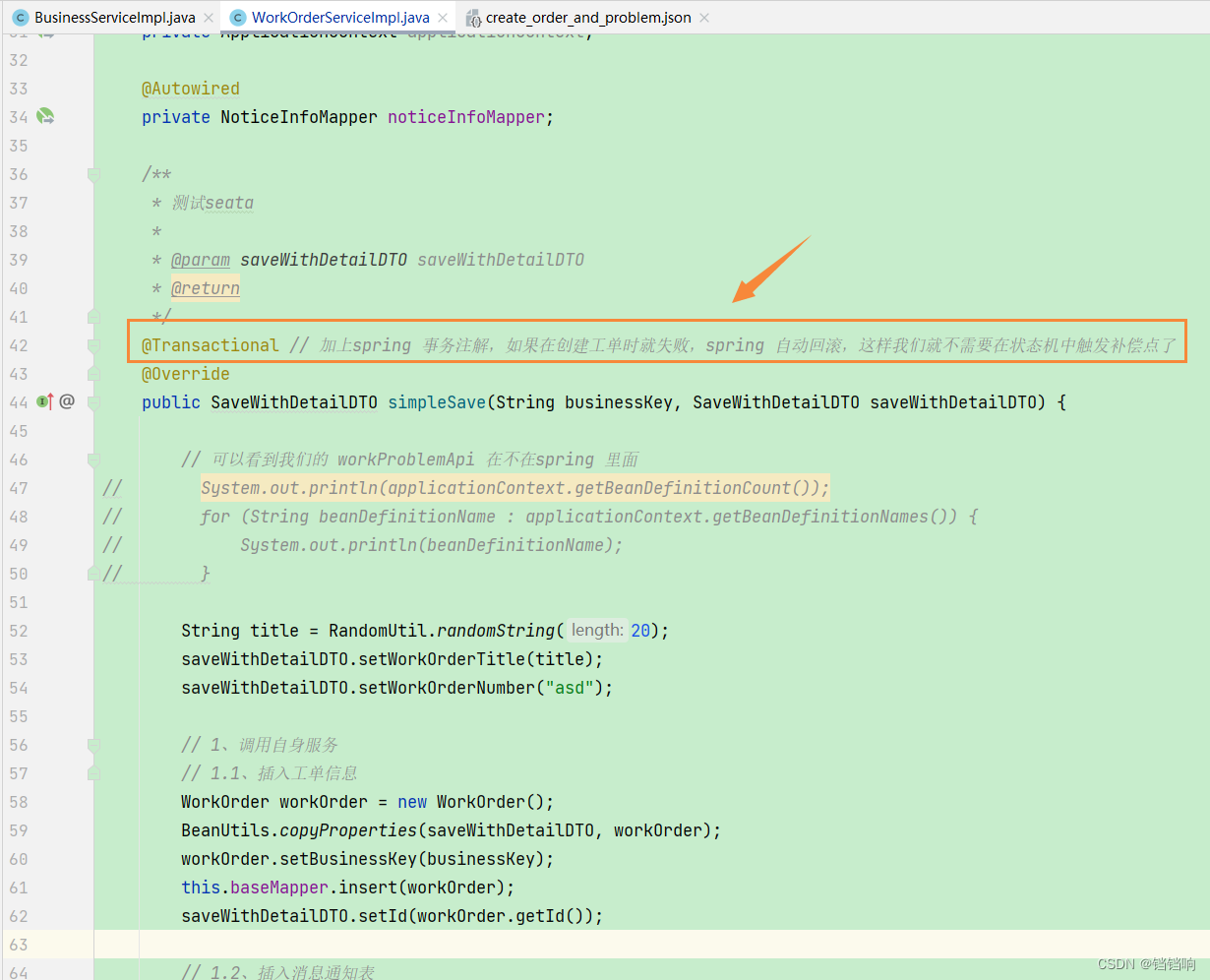Click the implements-method gutter icon on line 44
Screen dimensions: 1210x980
click(x=45, y=401)
